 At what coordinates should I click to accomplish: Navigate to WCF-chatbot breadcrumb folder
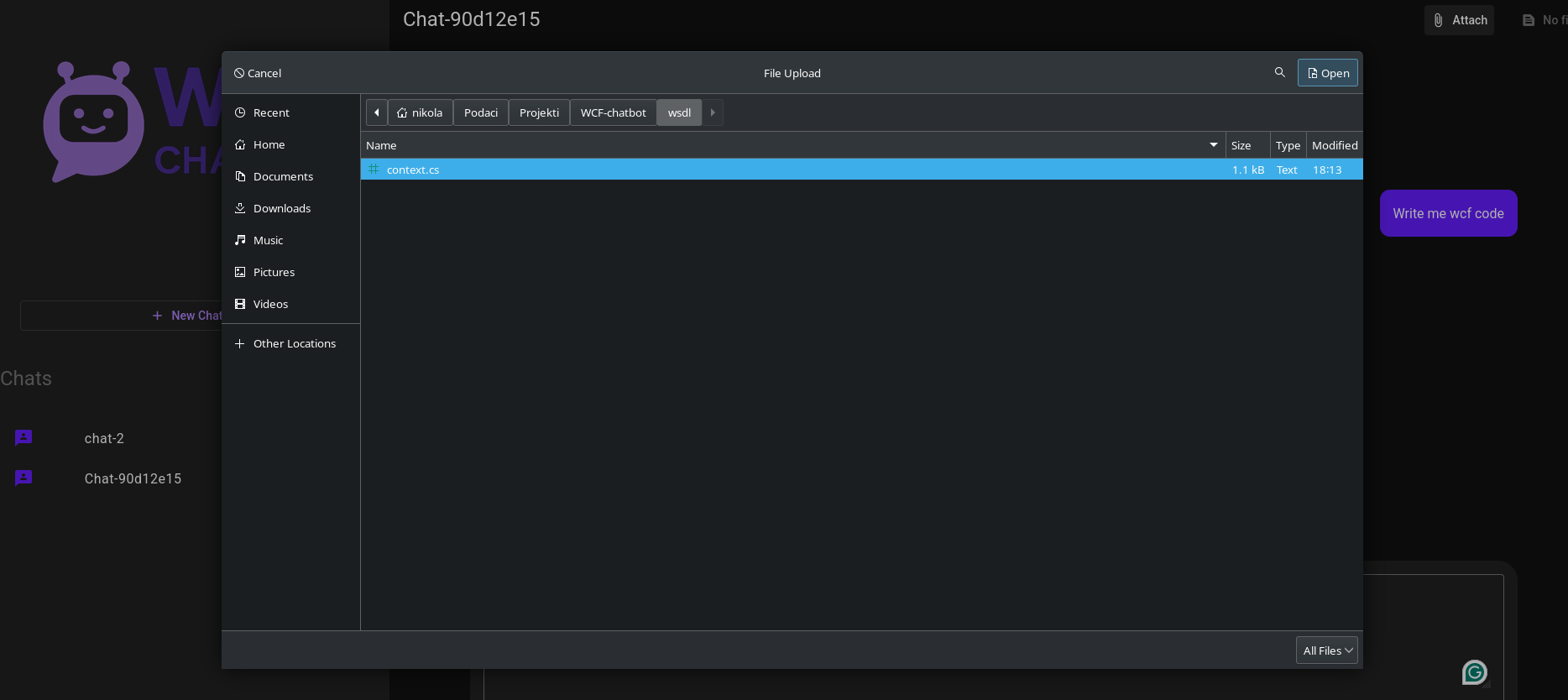point(614,112)
